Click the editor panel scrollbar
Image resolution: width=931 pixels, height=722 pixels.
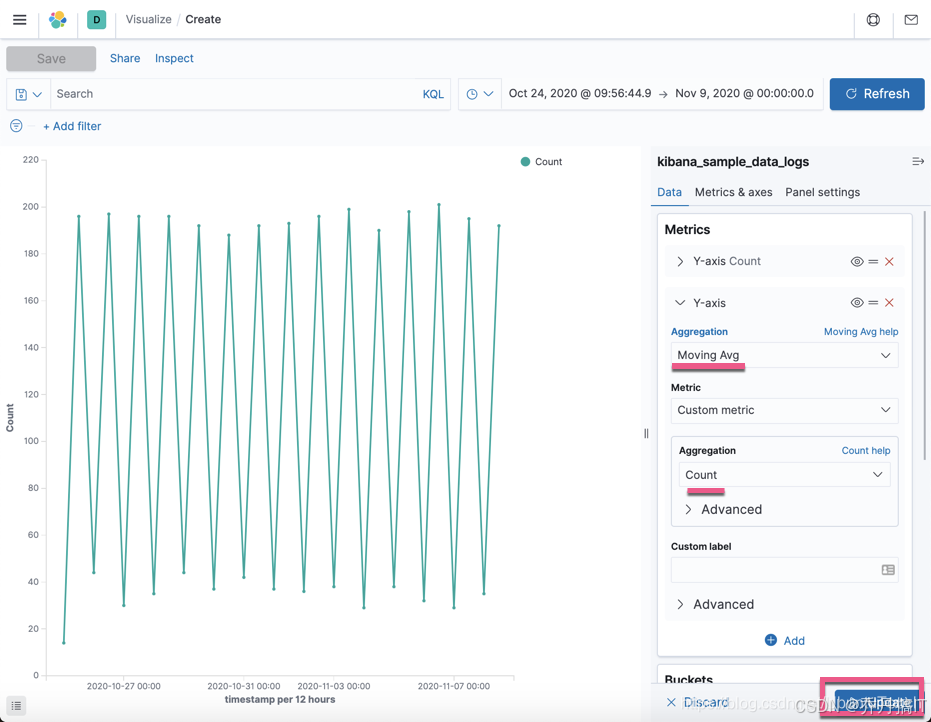924,335
